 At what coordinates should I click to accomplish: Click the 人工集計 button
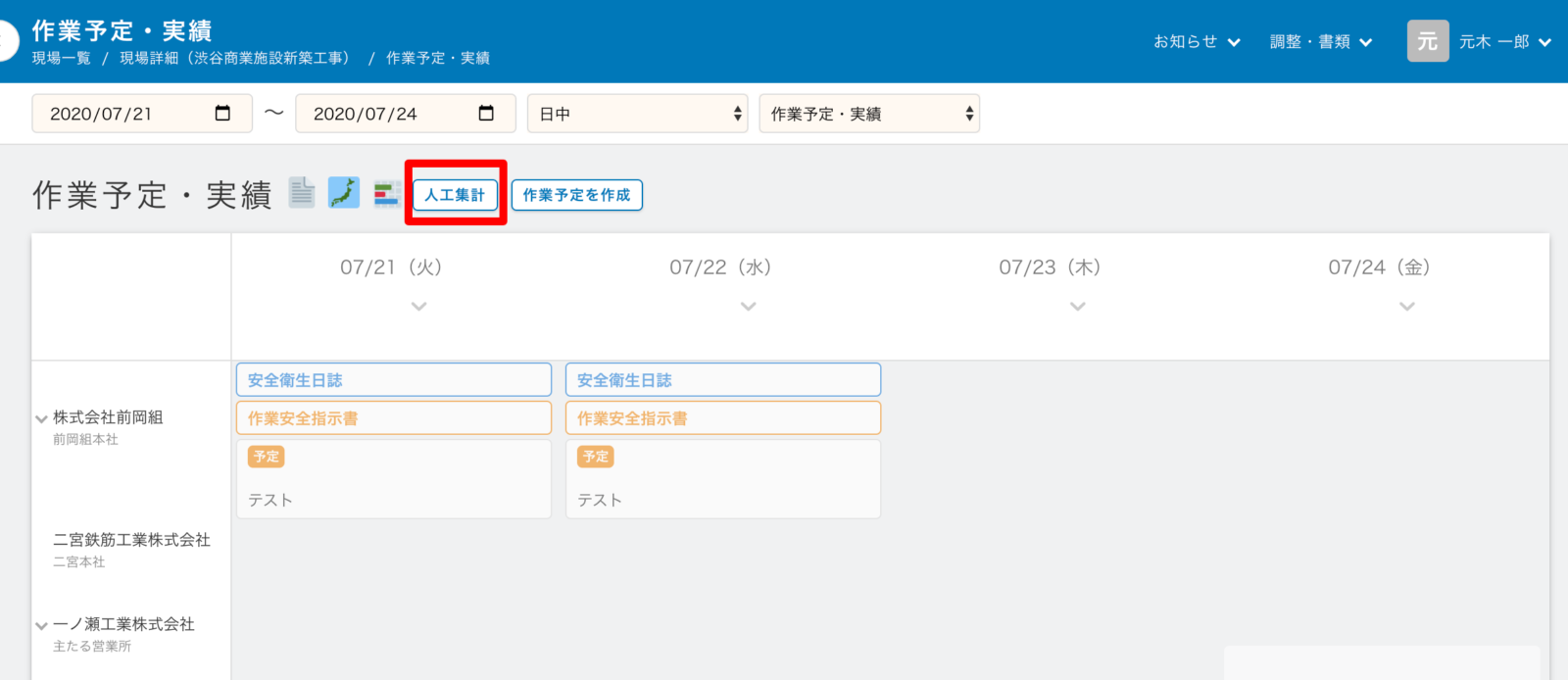point(455,195)
